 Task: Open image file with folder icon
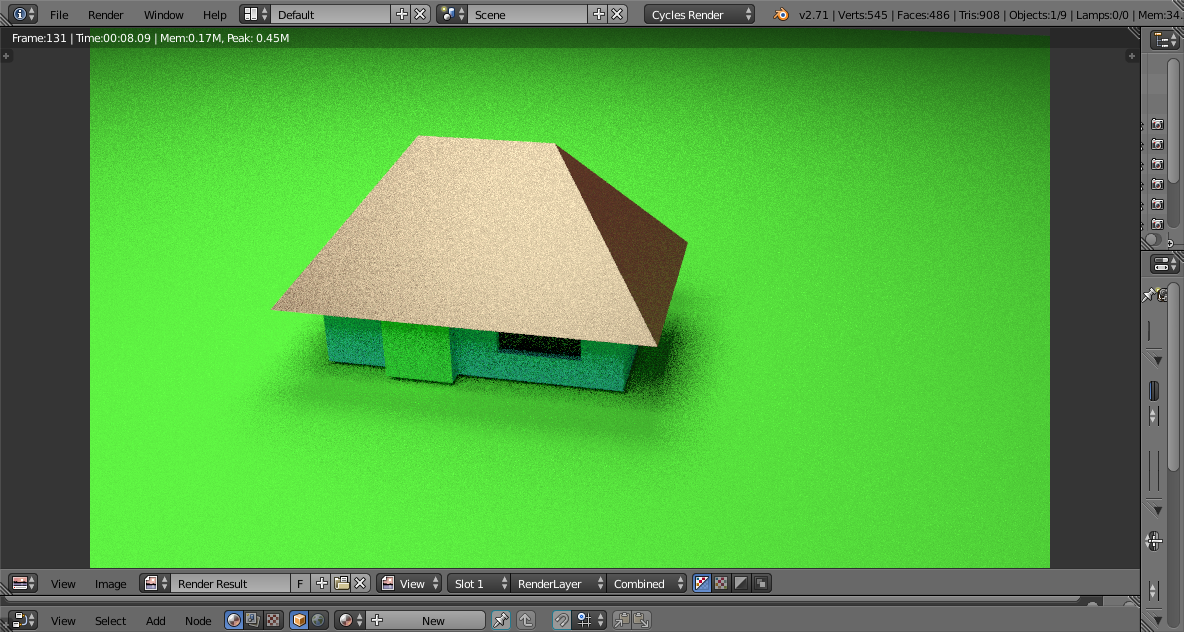coord(341,584)
